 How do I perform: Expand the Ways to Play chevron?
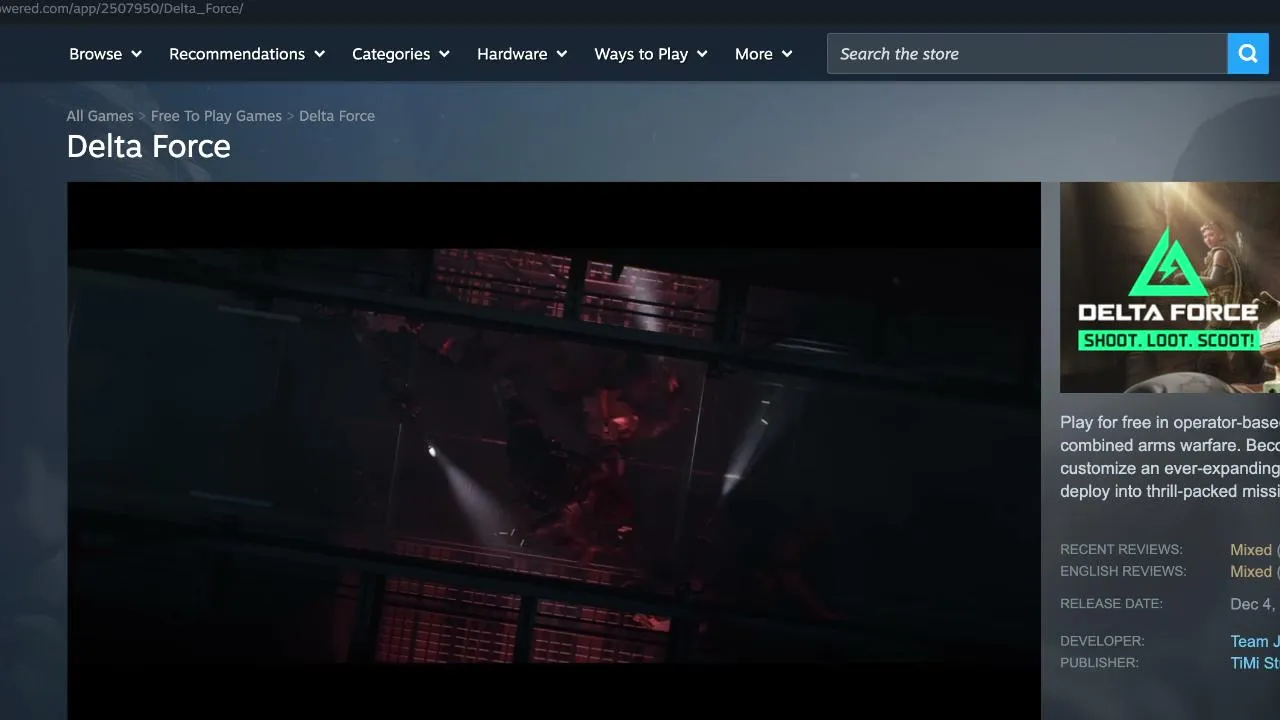(x=702, y=54)
